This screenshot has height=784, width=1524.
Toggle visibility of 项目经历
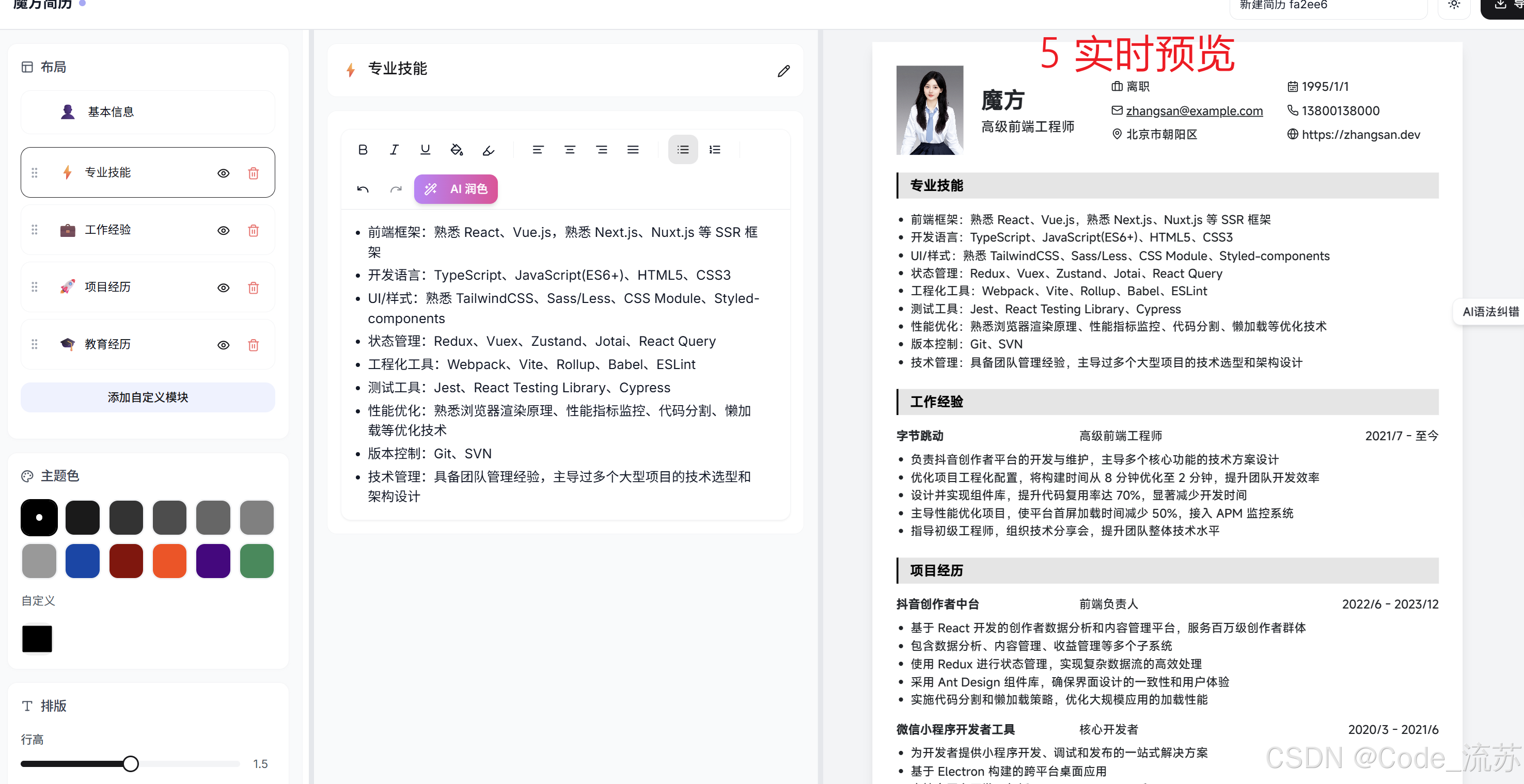[x=223, y=288]
